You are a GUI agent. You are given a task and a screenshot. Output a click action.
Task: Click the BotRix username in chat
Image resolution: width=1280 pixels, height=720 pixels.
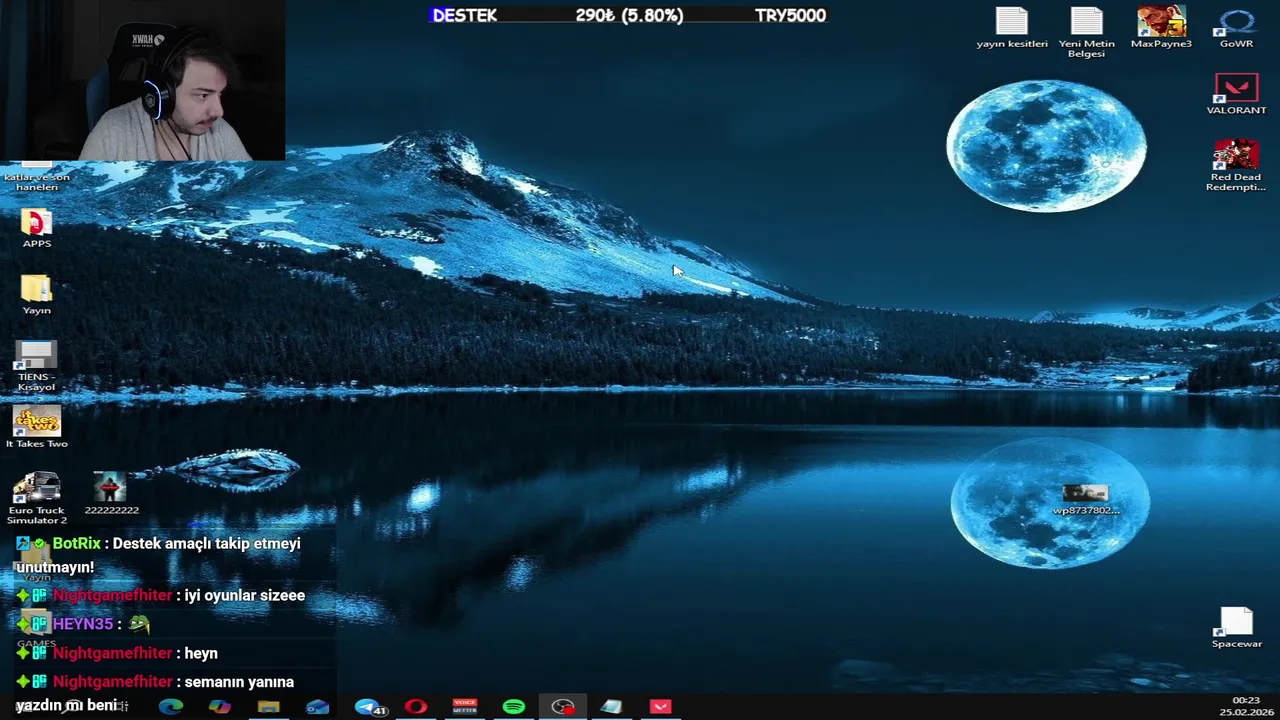tap(77, 543)
